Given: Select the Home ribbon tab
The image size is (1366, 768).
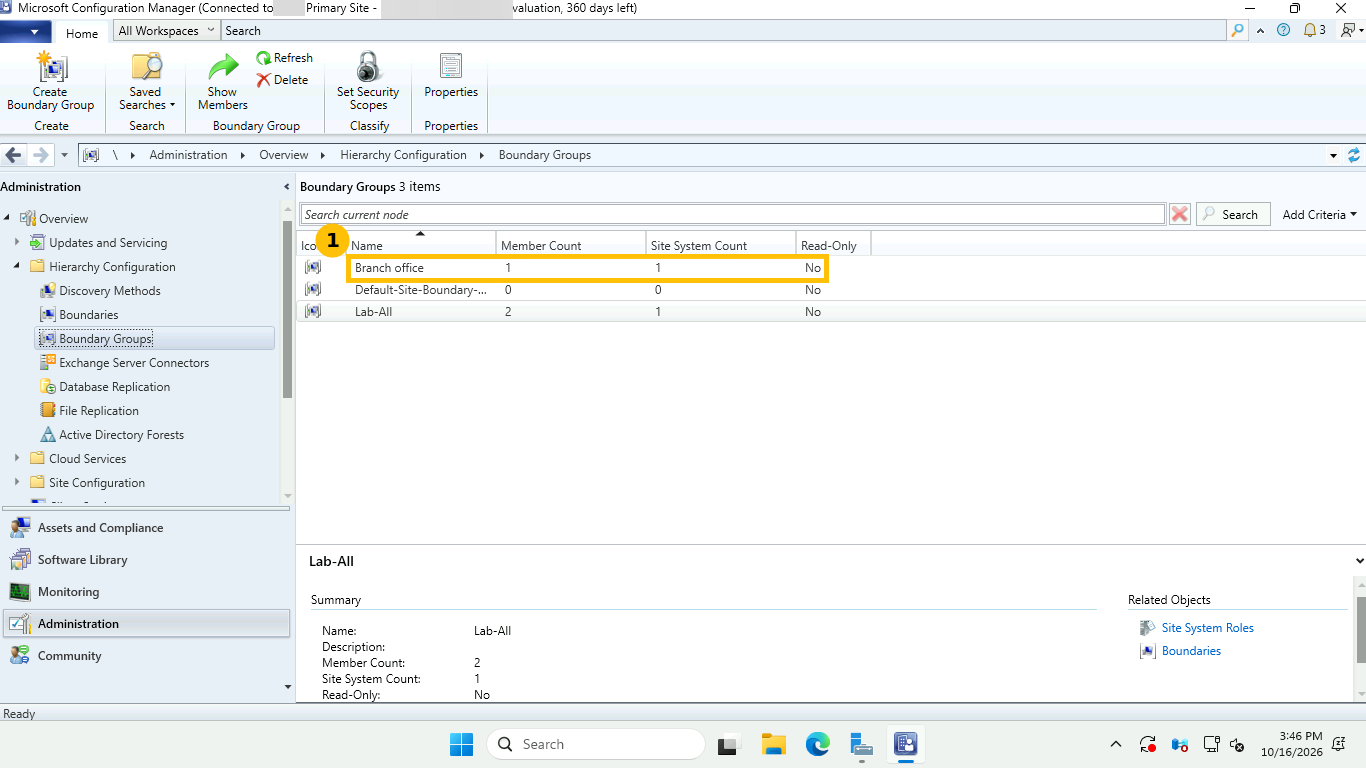Looking at the screenshot, I should 82,33.
